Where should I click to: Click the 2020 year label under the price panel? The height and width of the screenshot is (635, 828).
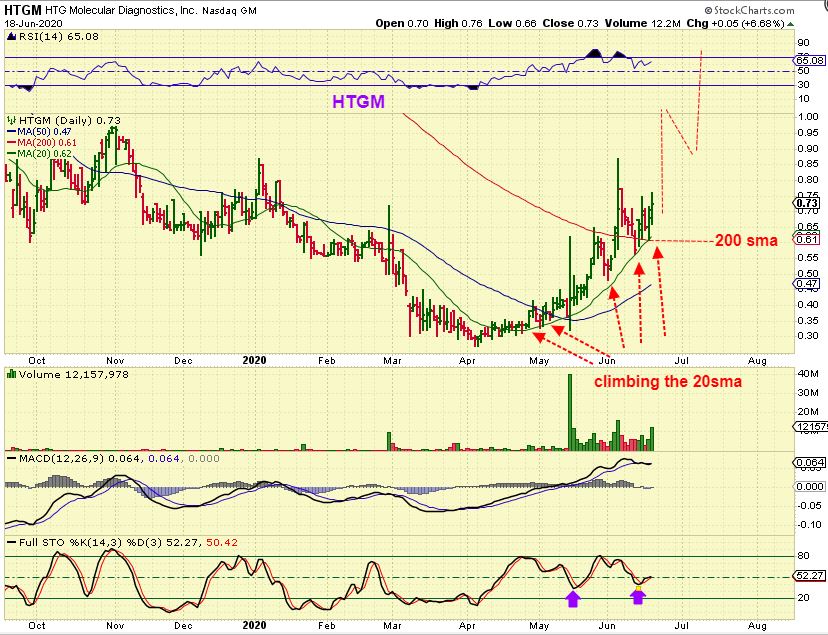pyautogui.click(x=254, y=360)
